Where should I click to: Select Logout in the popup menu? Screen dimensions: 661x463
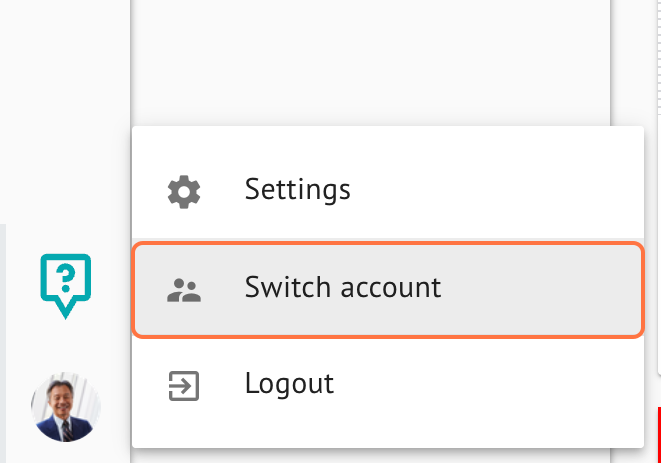(x=388, y=385)
